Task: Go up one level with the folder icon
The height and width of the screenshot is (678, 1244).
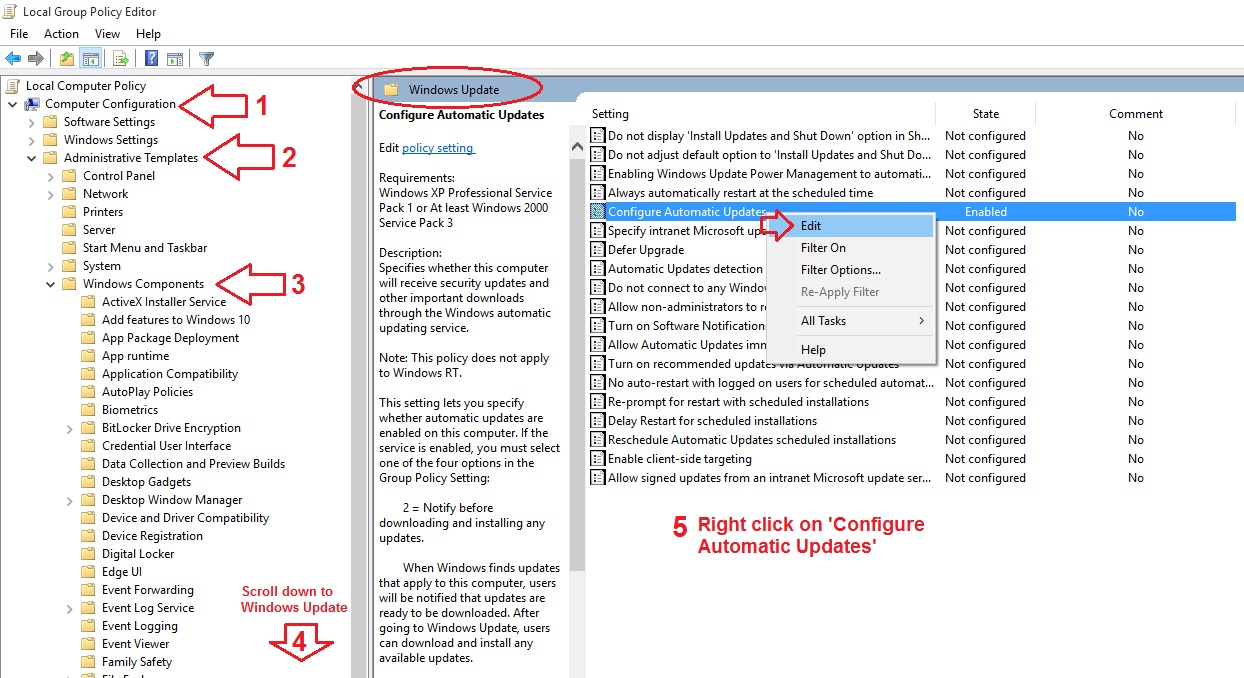Action: point(66,59)
